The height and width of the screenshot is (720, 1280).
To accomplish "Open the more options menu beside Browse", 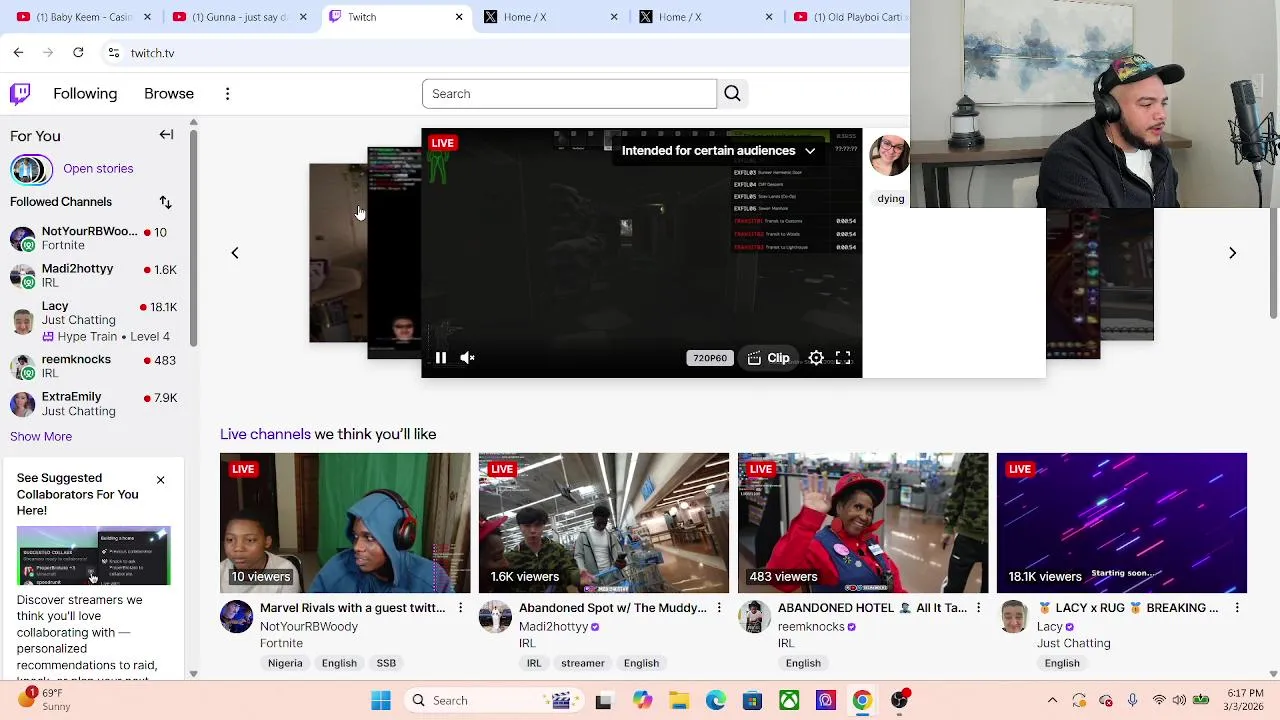I will click(227, 94).
